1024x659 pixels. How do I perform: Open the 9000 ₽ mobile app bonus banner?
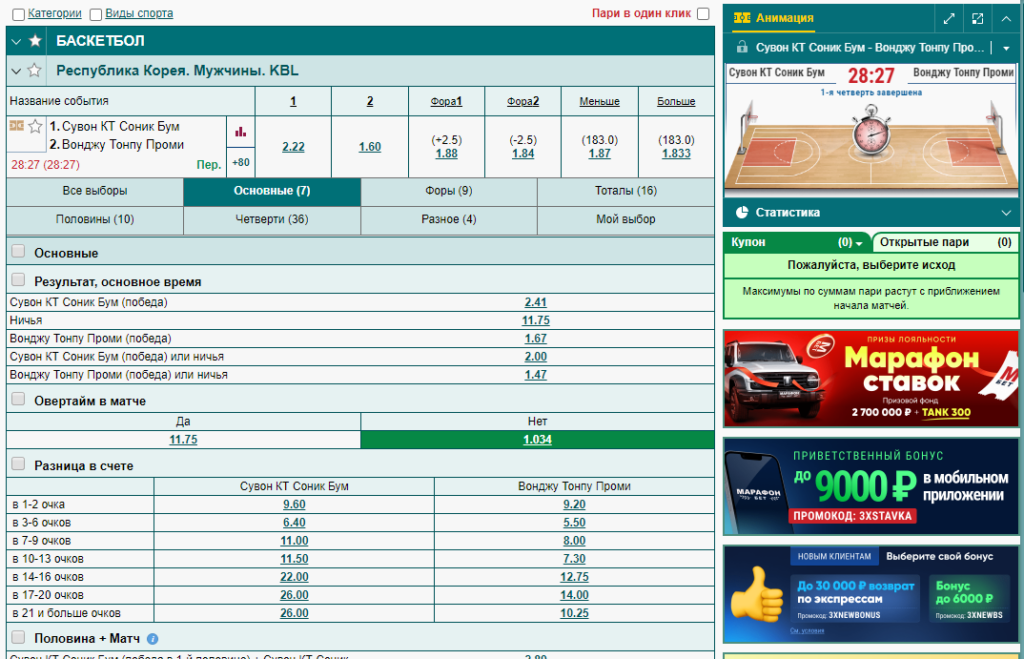click(x=871, y=487)
